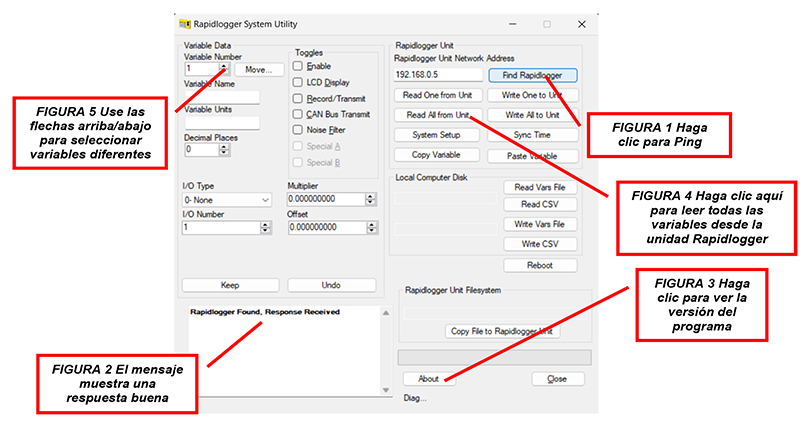800x432 pixels.
Task: Toggle the Special A checkbox
Action: point(298,146)
